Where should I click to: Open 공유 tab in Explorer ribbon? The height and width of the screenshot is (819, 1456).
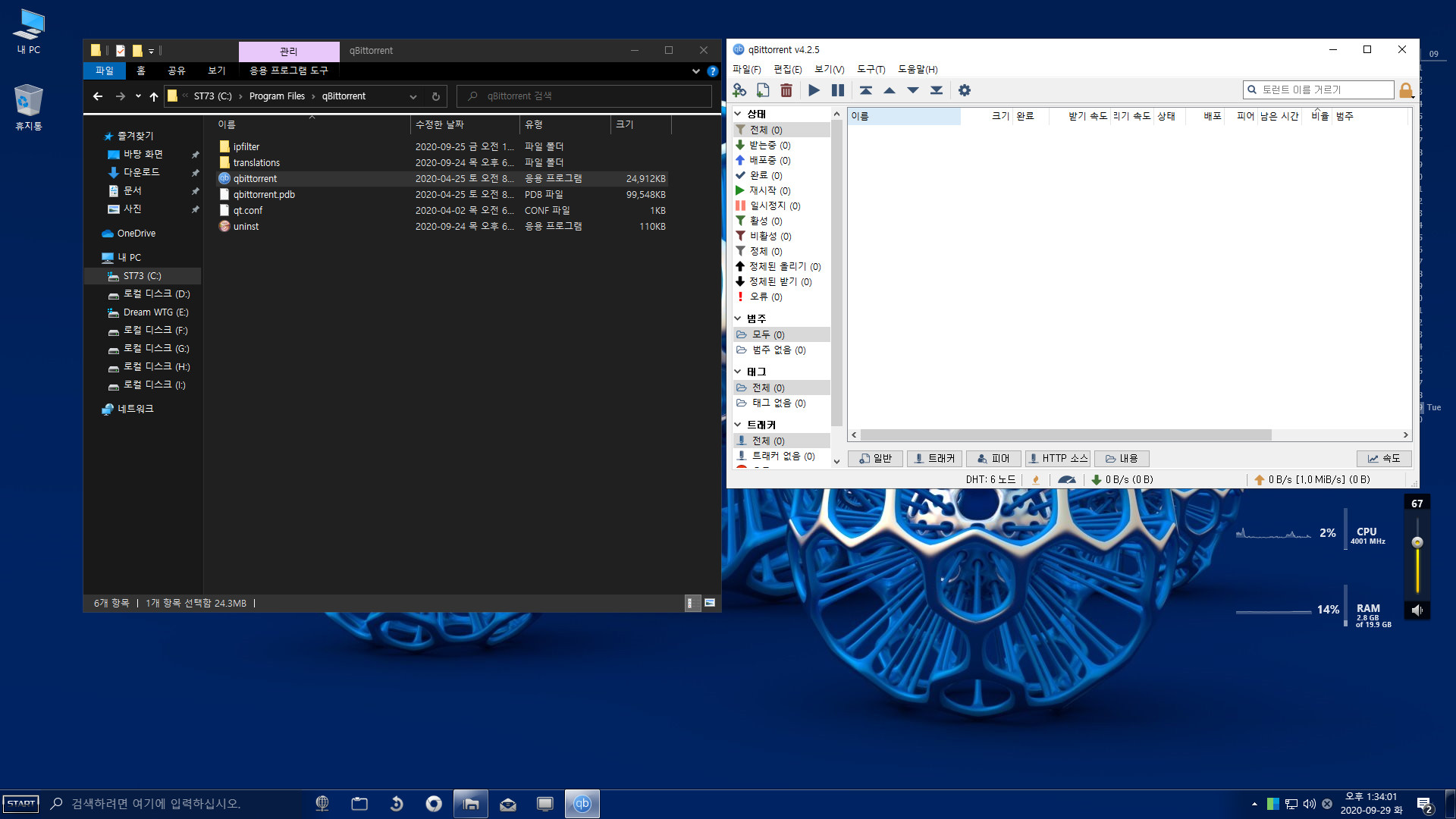[x=177, y=71]
